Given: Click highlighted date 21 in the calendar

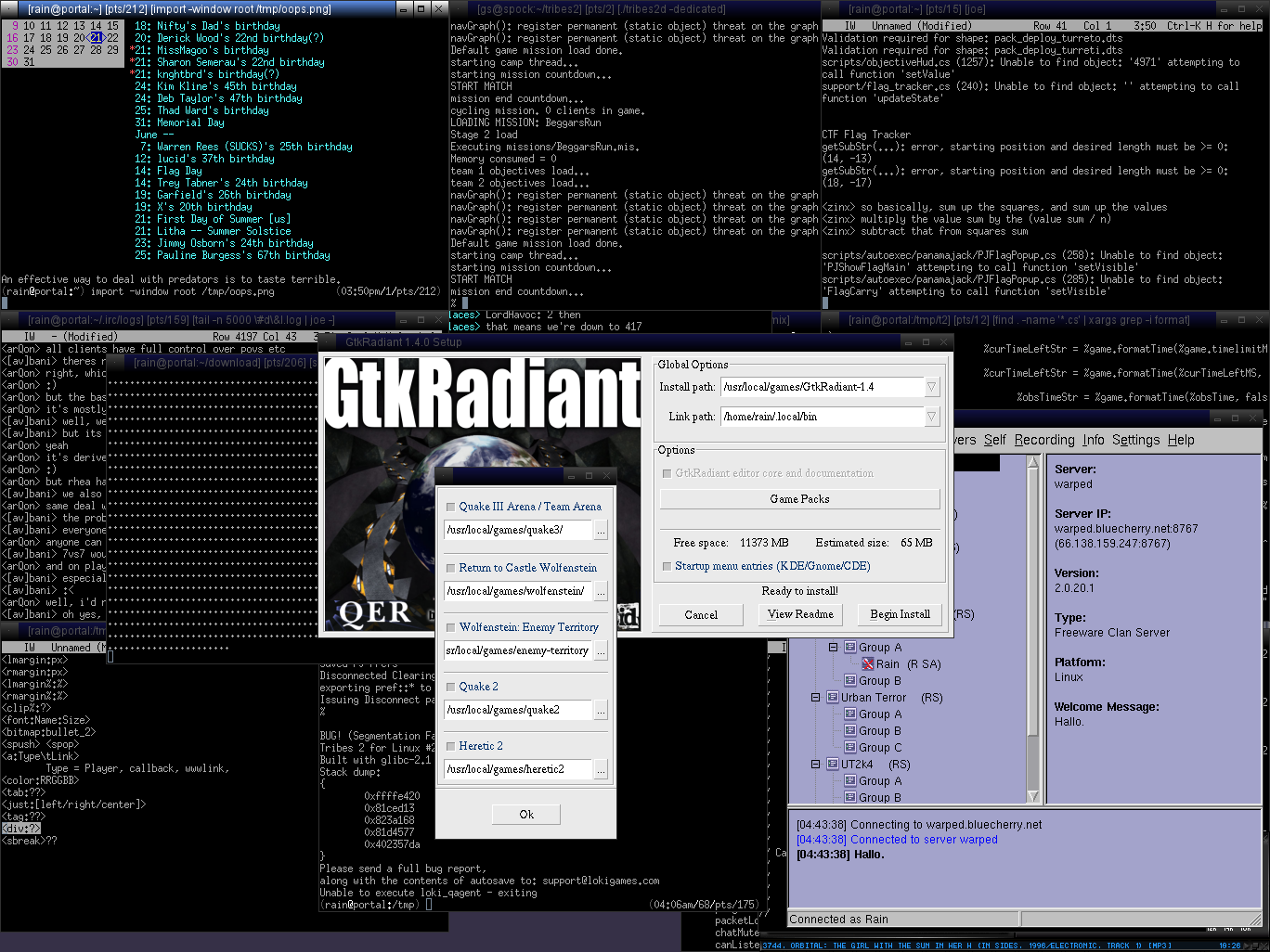Looking at the screenshot, I should pyautogui.click(x=96, y=38).
